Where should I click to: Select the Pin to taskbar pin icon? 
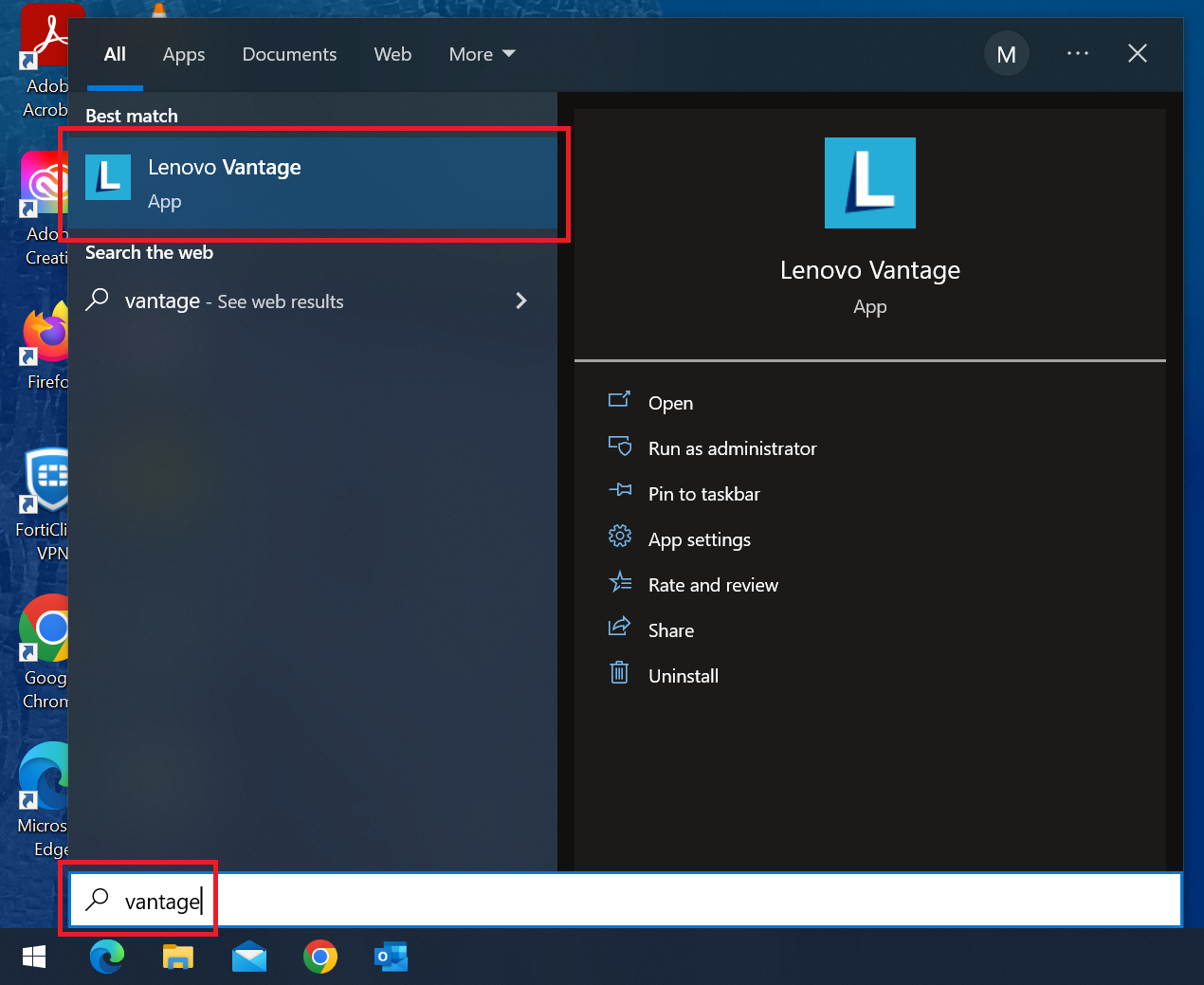coord(620,491)
